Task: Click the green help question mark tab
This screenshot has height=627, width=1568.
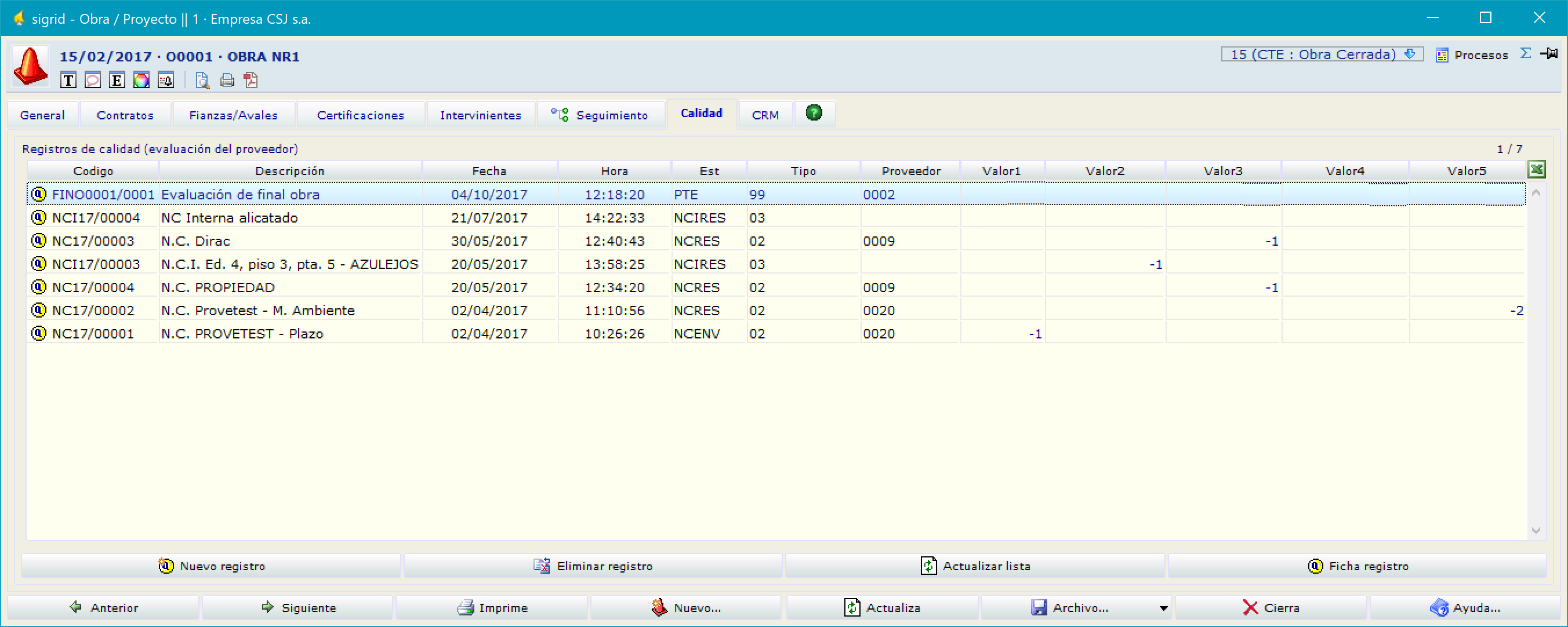Action: click(814, 112)
